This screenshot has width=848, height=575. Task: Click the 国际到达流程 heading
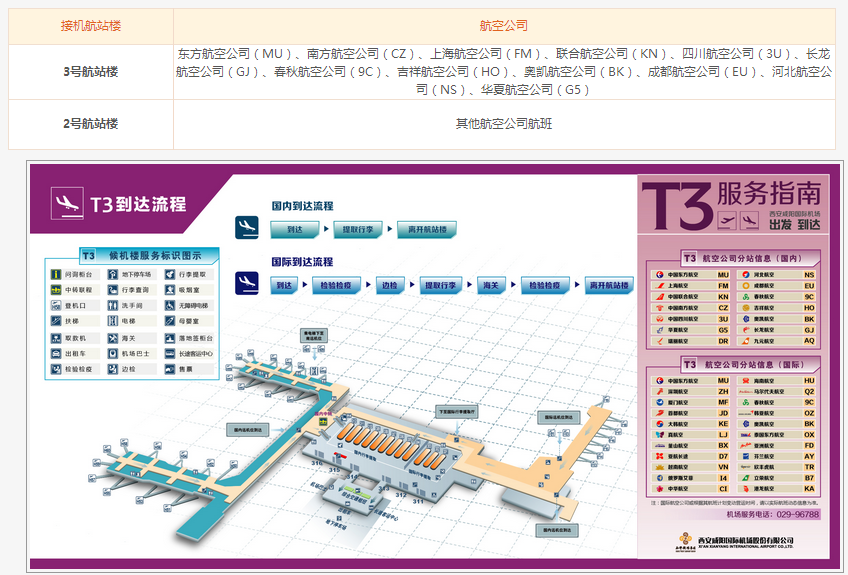(x=302, y=262)
